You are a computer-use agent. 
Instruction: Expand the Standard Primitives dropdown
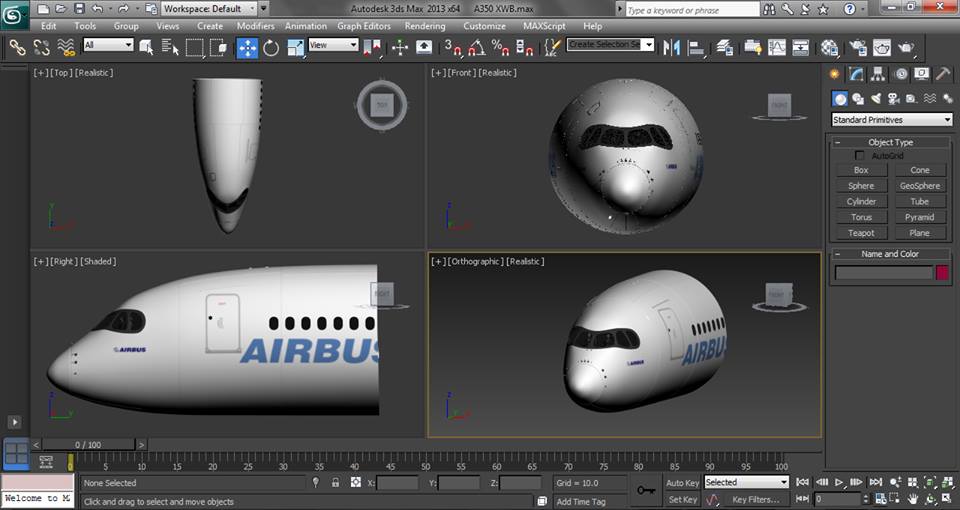tap(892, 120)
